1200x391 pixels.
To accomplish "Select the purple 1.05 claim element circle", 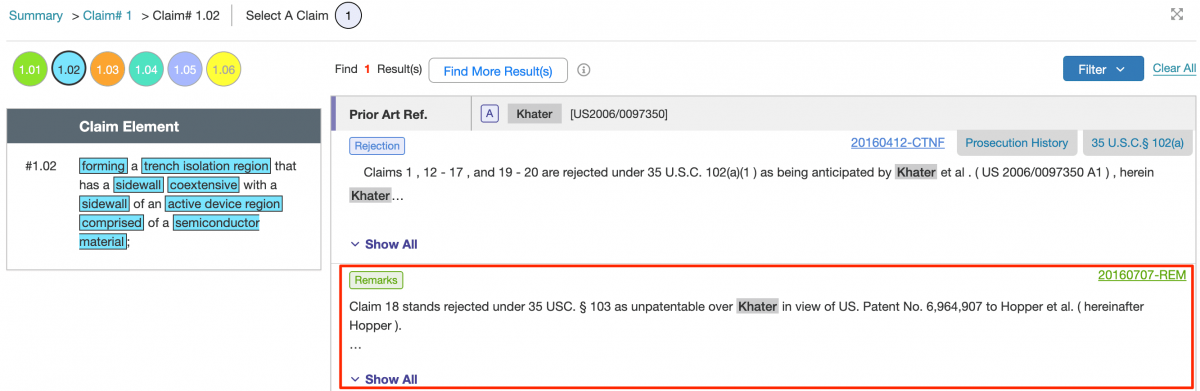I will click(185, 69).
